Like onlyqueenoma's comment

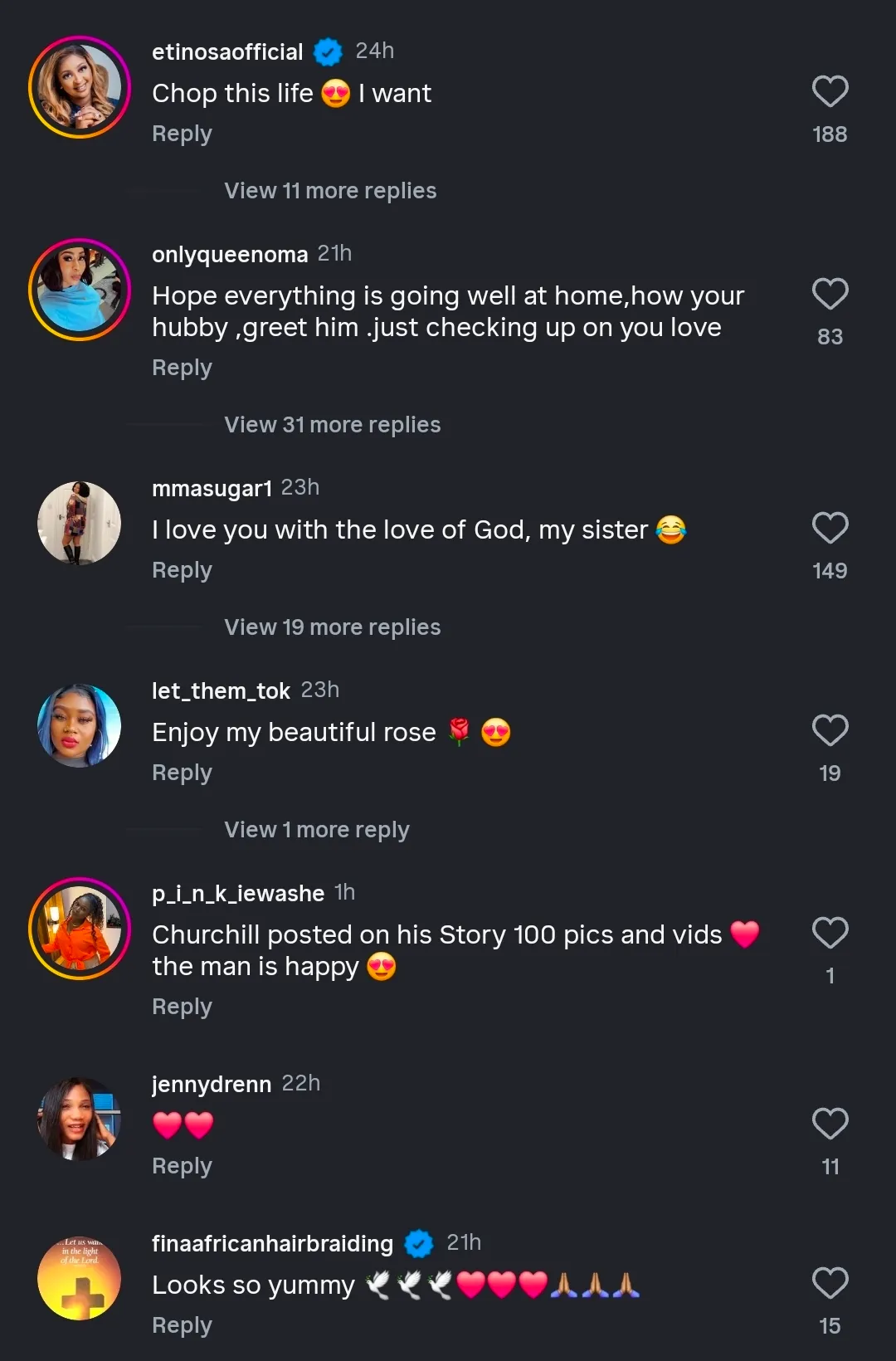pos(830,294)
